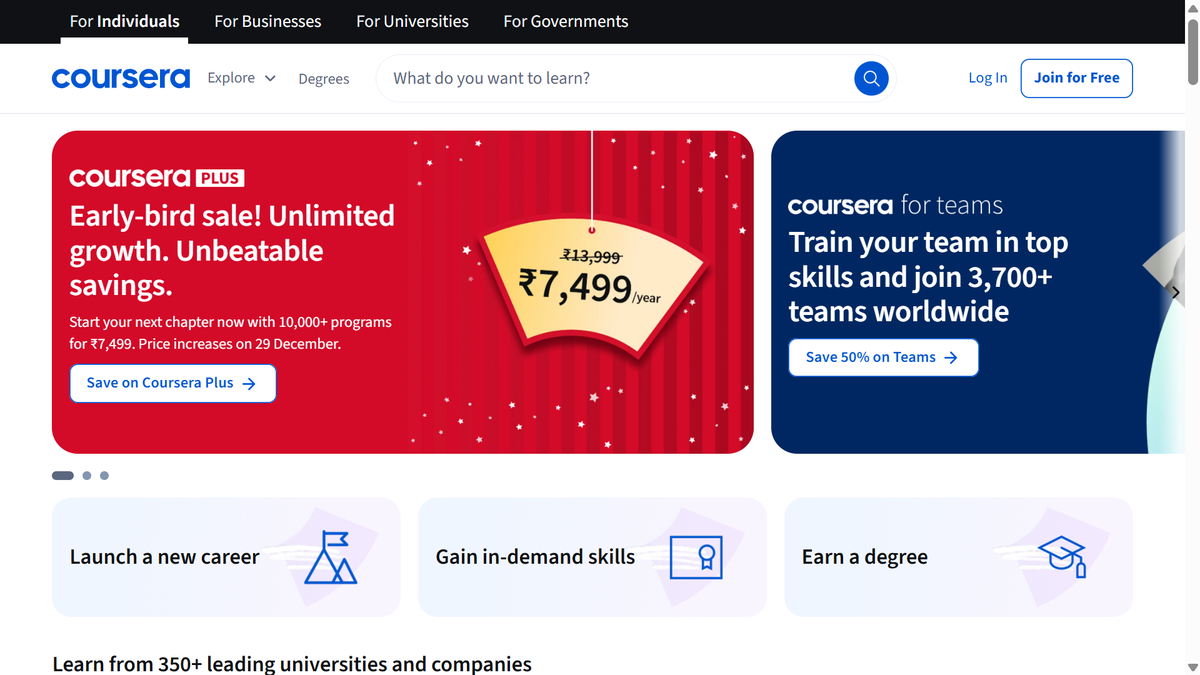Click the flag-mountain icon on Launch a new career
This screenshot has height=675, width=1200.
(333, 557)
